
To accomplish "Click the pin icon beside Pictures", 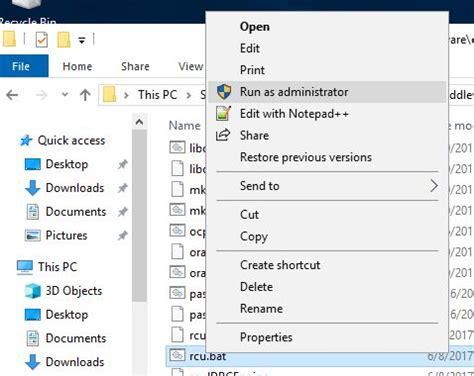I will click(x=123, y=236).
